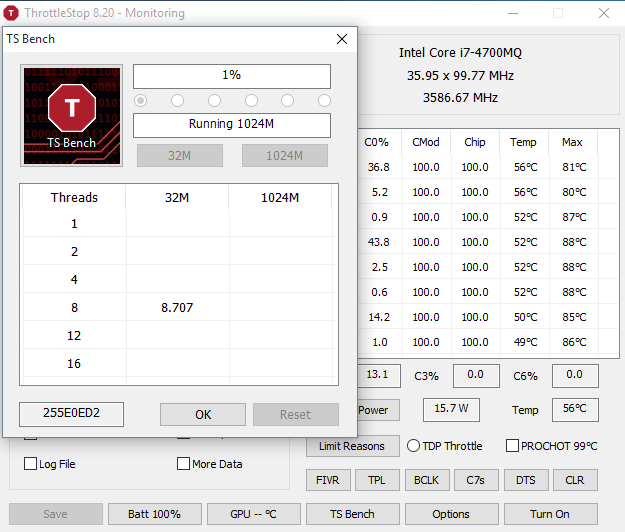Click the 13.1 value box

tap(379, 375)
